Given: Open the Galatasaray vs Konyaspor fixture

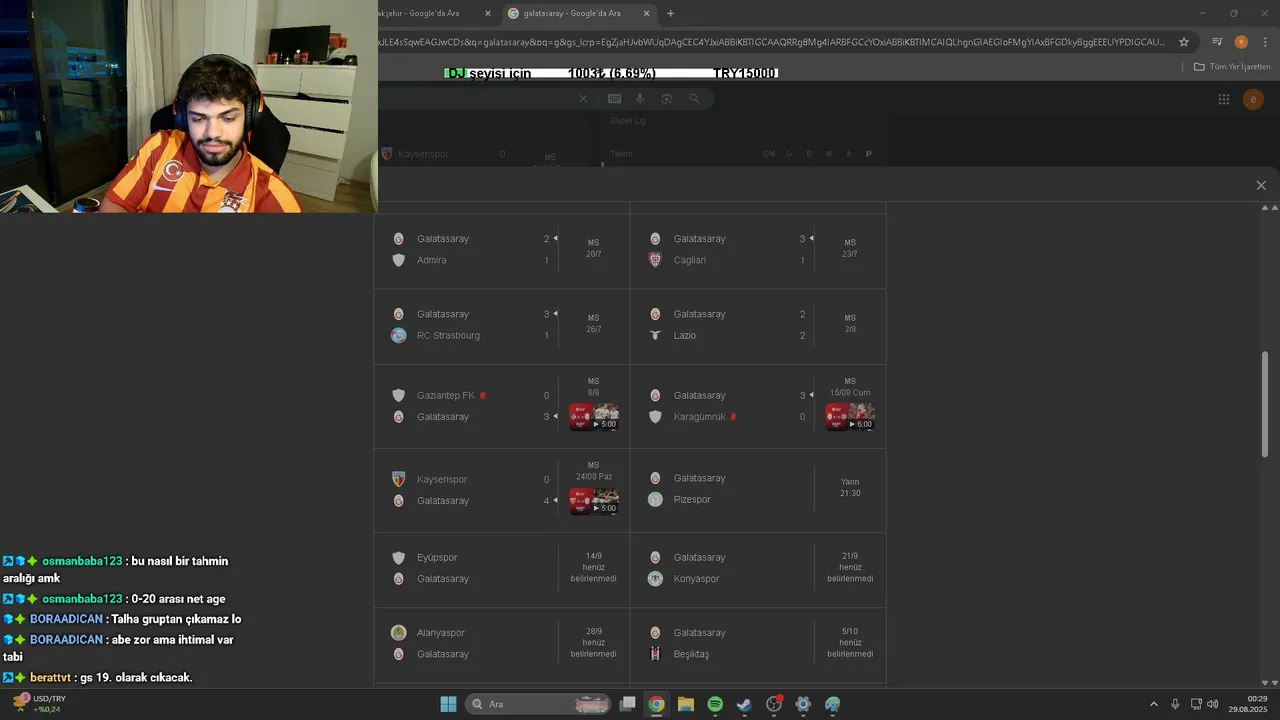Looking at the screenshot, I should point(758,568).
